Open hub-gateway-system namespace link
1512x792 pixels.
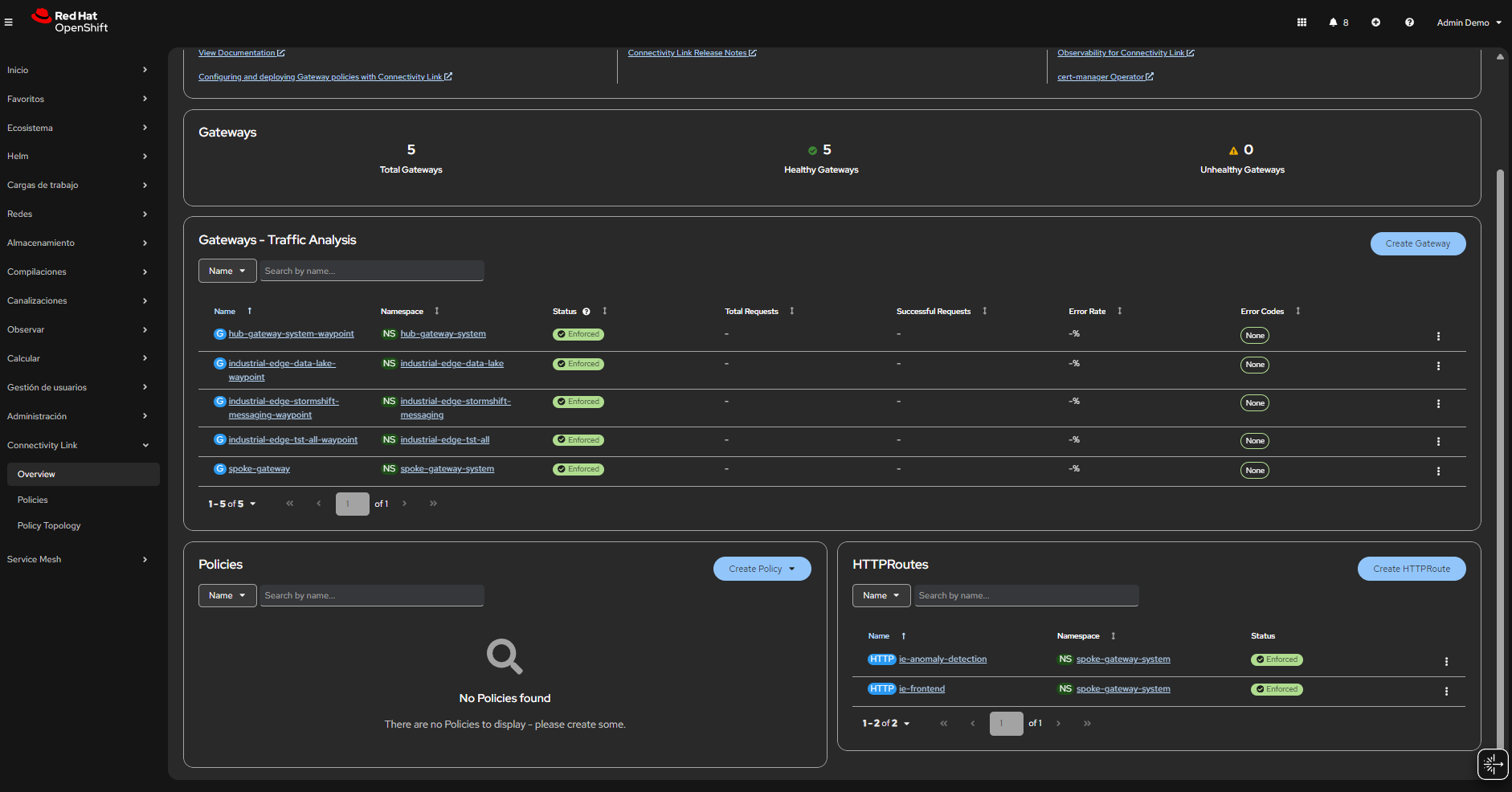coord(443,334)
